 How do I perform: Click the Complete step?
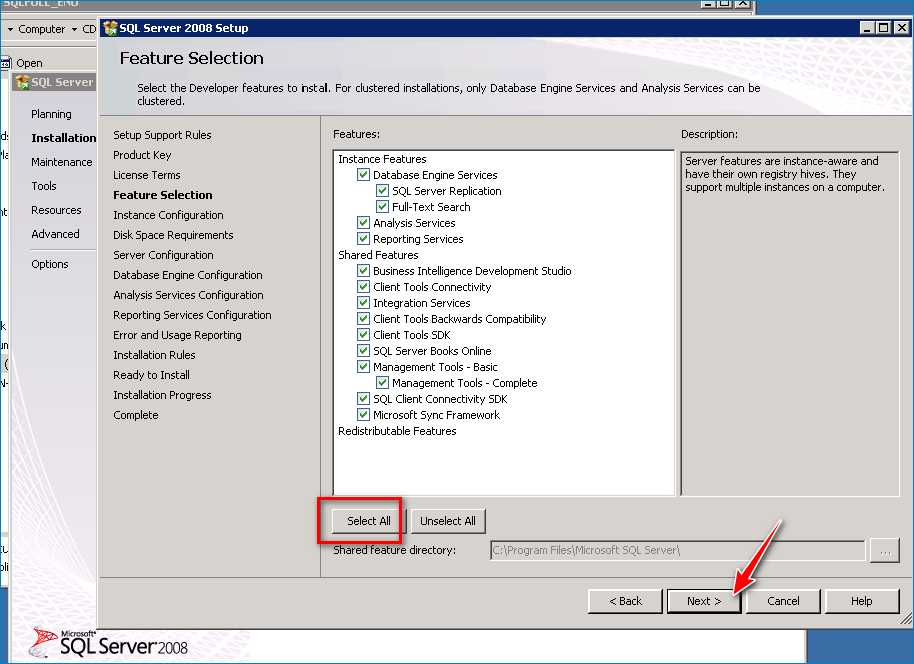point(135,415)
